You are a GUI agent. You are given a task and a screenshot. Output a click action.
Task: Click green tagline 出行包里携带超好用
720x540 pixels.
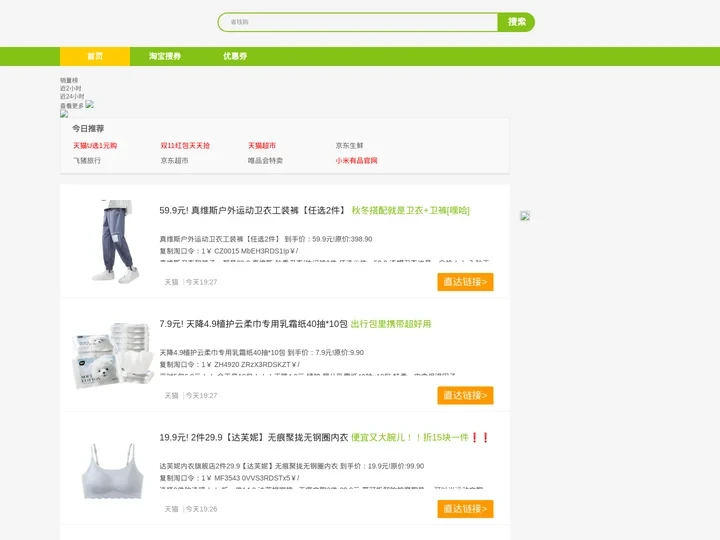(x=391, y=324)
